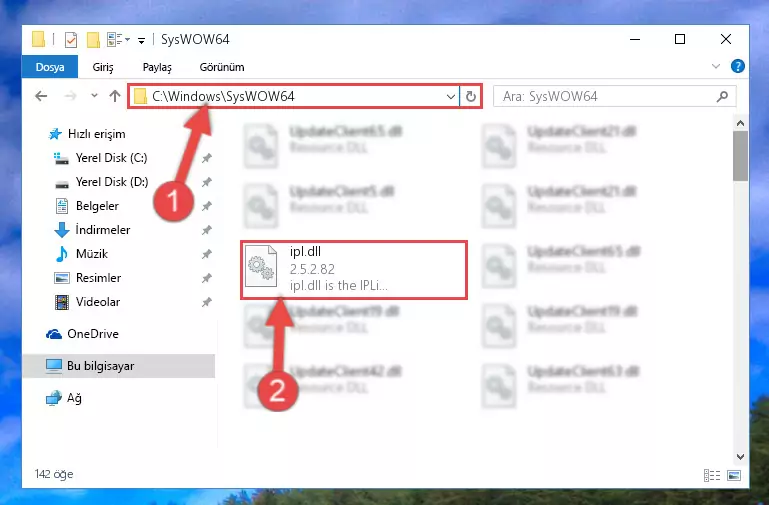The height and width of the screenshot is (505, 769).
Task: Open the Dosya menu tab
Action: point(50,67)
